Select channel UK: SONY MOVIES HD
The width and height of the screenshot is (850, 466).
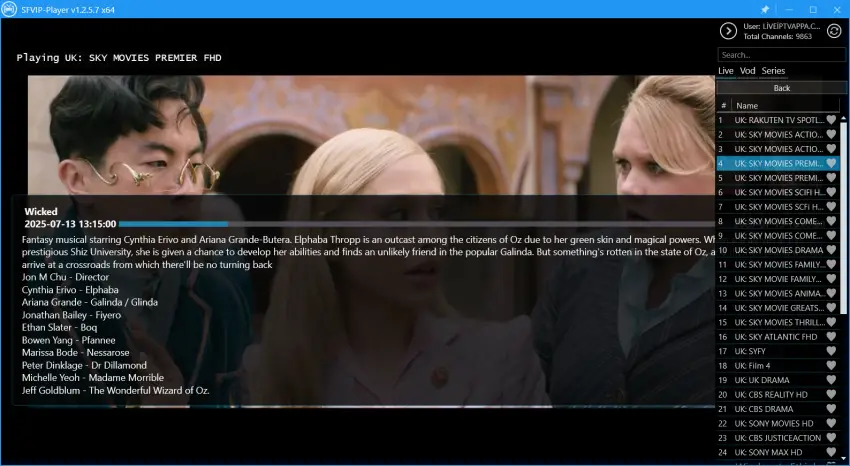(778, 423)
